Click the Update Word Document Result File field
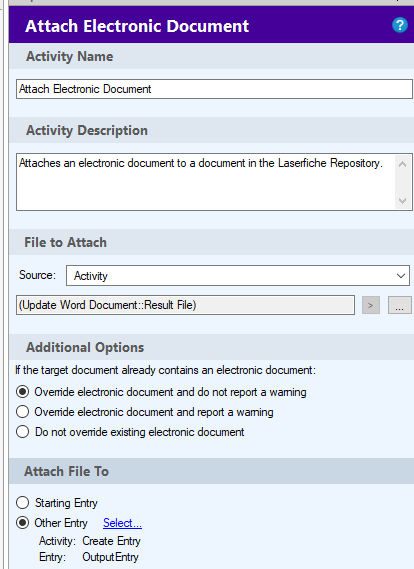 point(185,305)
